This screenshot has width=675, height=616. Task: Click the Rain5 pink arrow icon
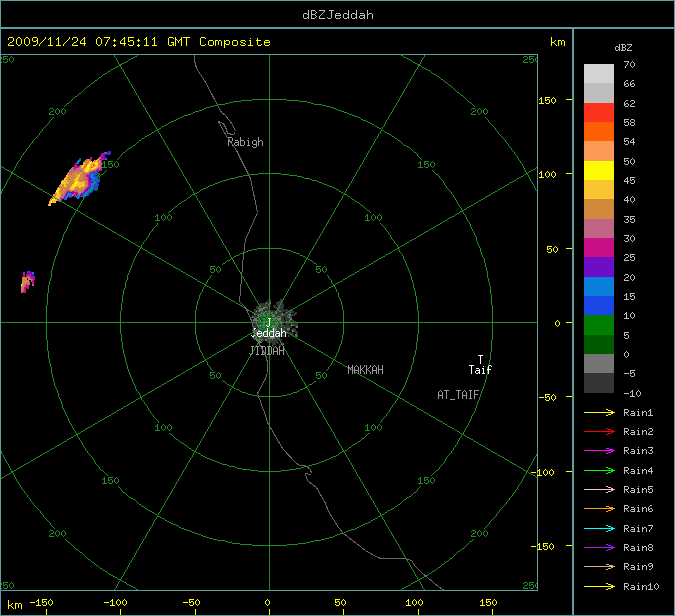599,489
